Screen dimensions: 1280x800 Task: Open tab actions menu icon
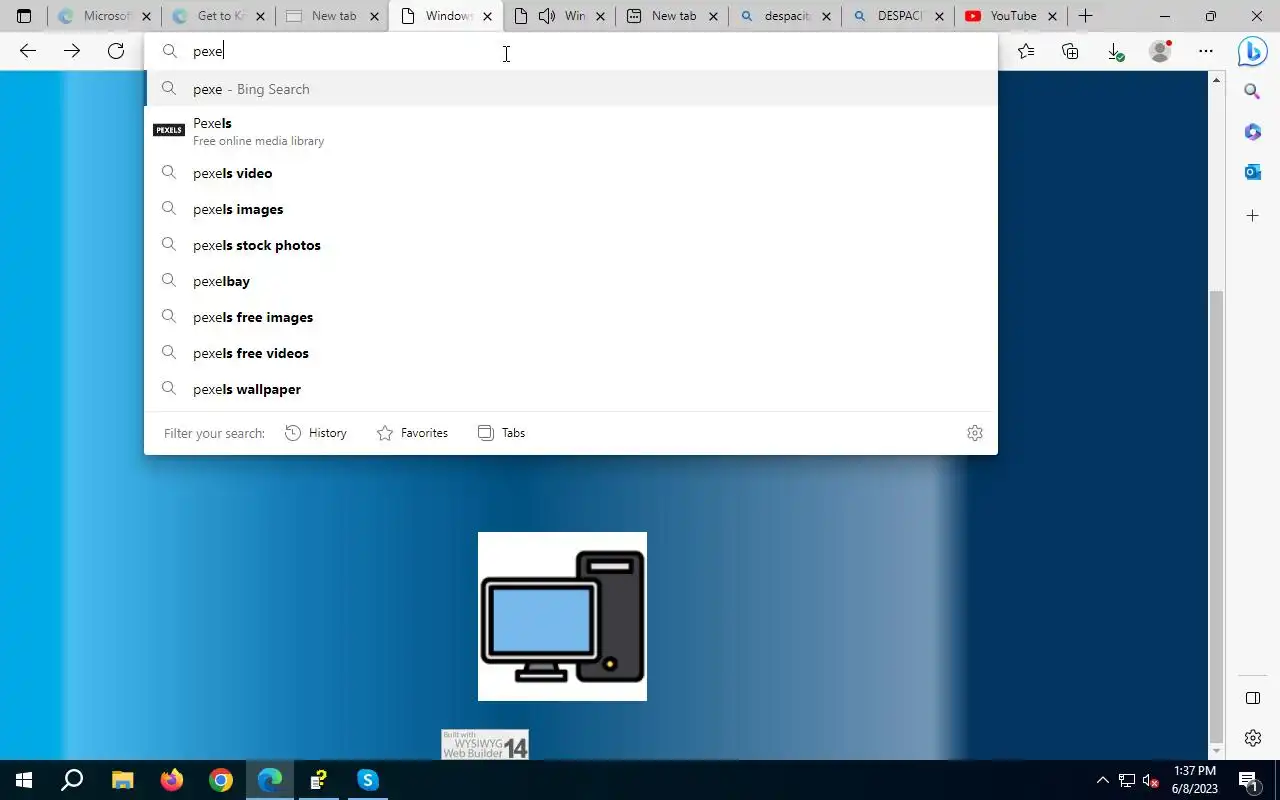coord(24,16)
